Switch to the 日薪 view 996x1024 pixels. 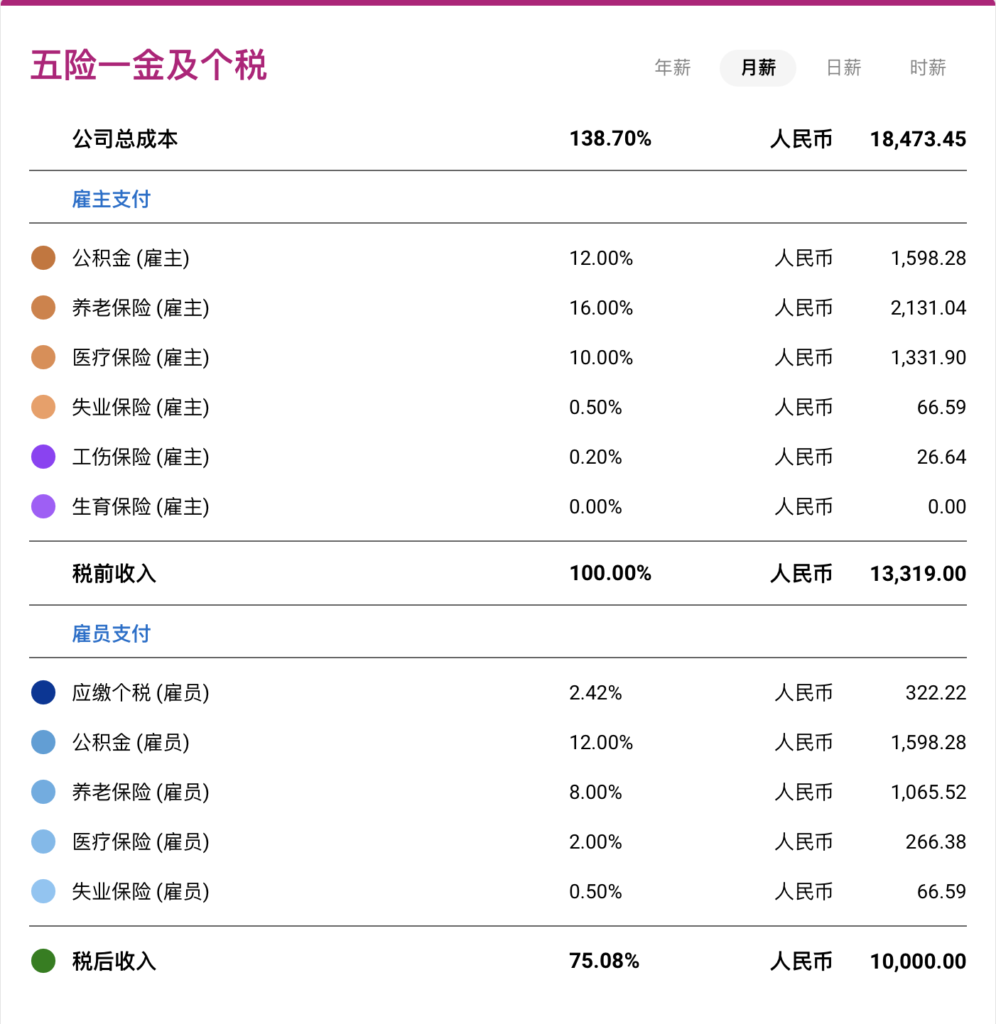click(843, 68)
